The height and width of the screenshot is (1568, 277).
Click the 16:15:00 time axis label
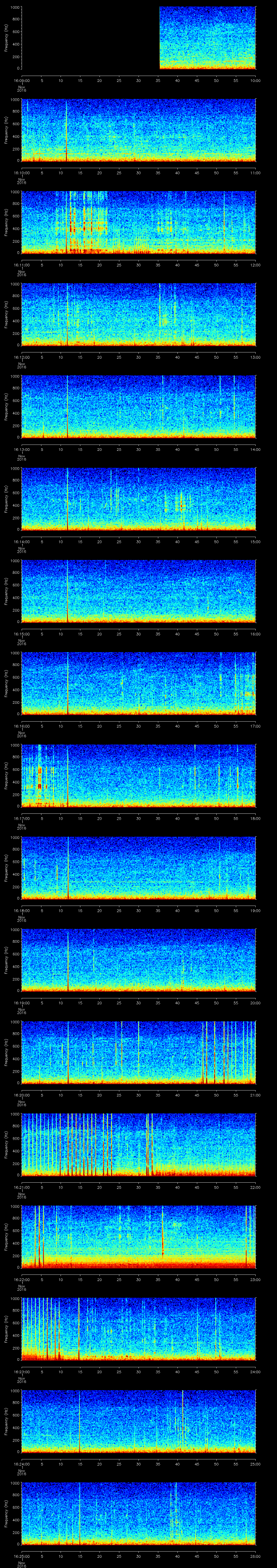point(21,634)
